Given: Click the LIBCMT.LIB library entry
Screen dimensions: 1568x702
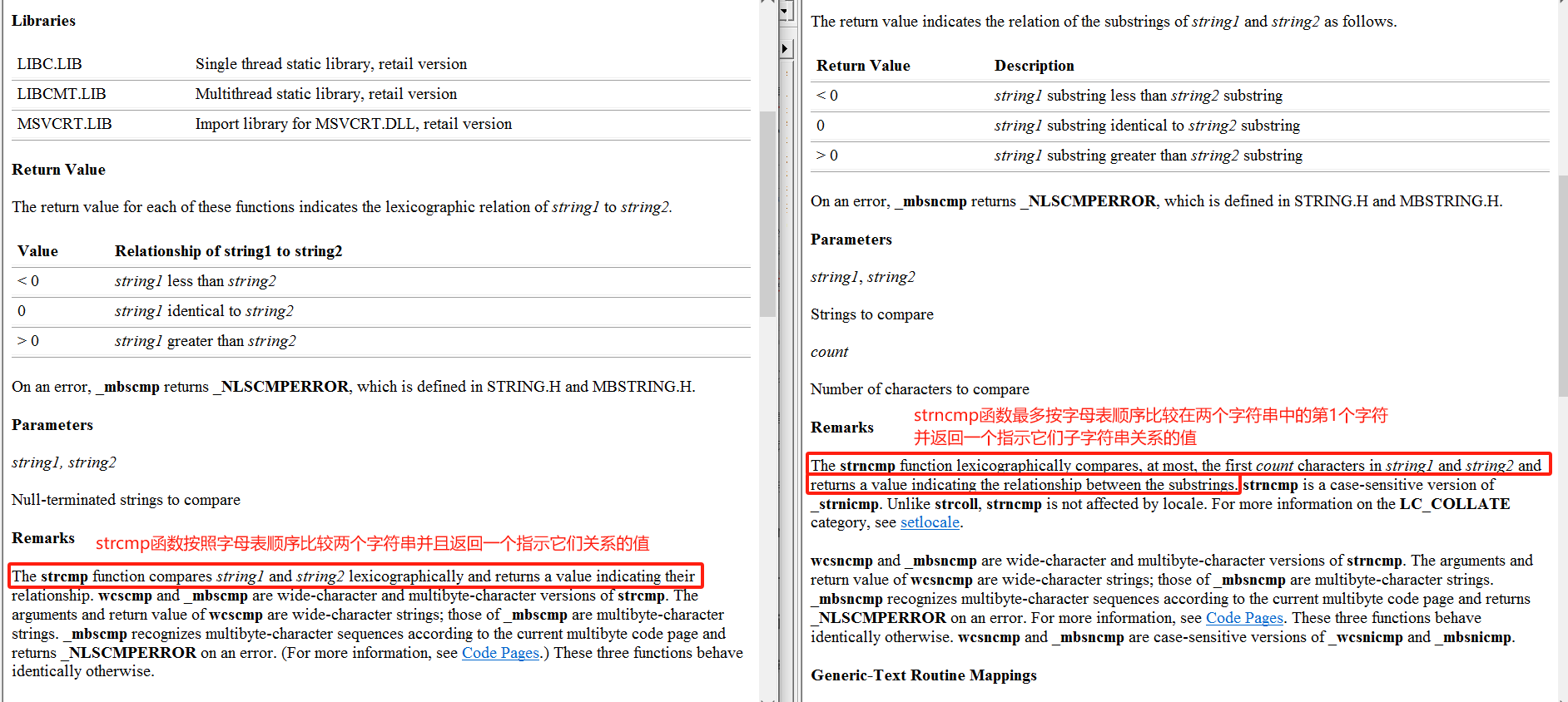Looking at the screenshot, I should (62, 94).
